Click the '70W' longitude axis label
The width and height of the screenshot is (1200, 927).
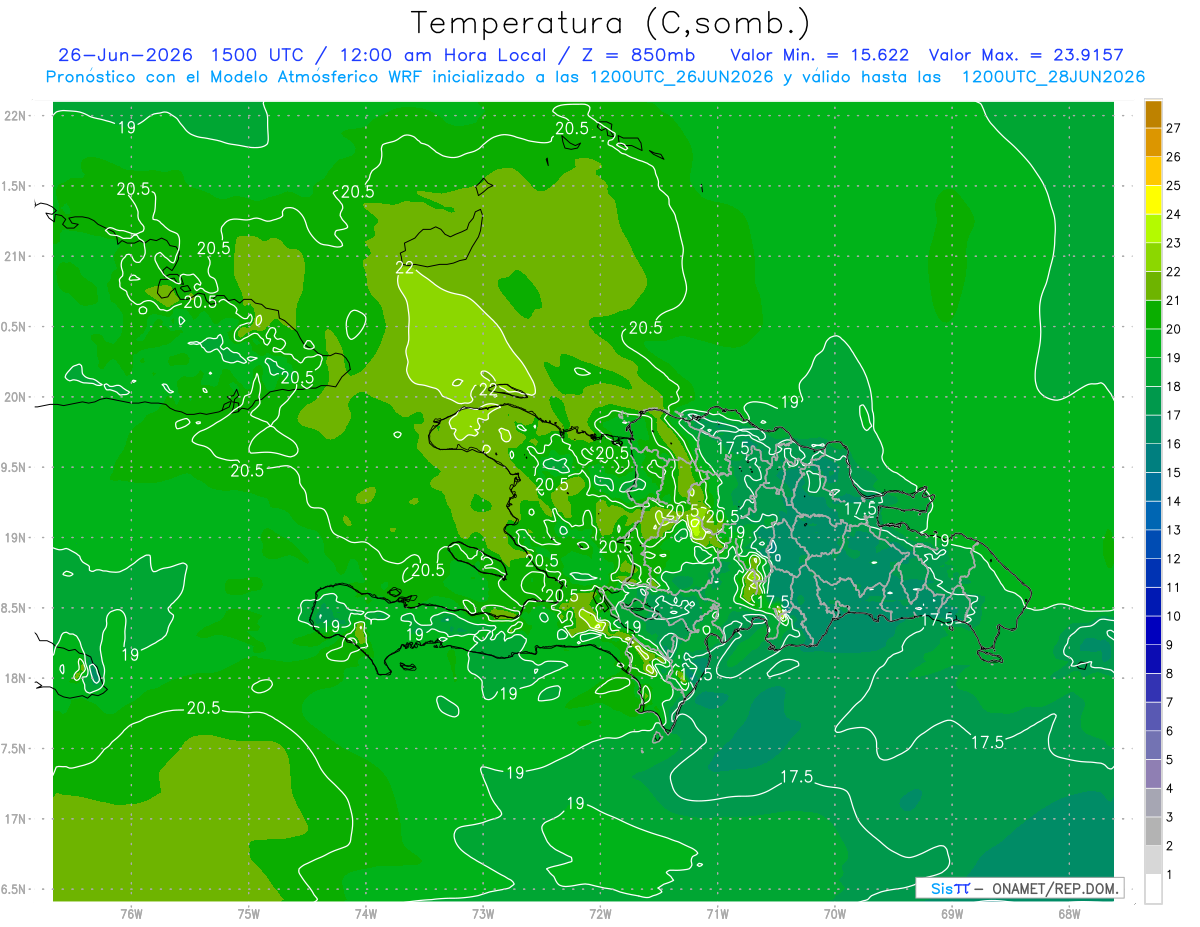834,913
